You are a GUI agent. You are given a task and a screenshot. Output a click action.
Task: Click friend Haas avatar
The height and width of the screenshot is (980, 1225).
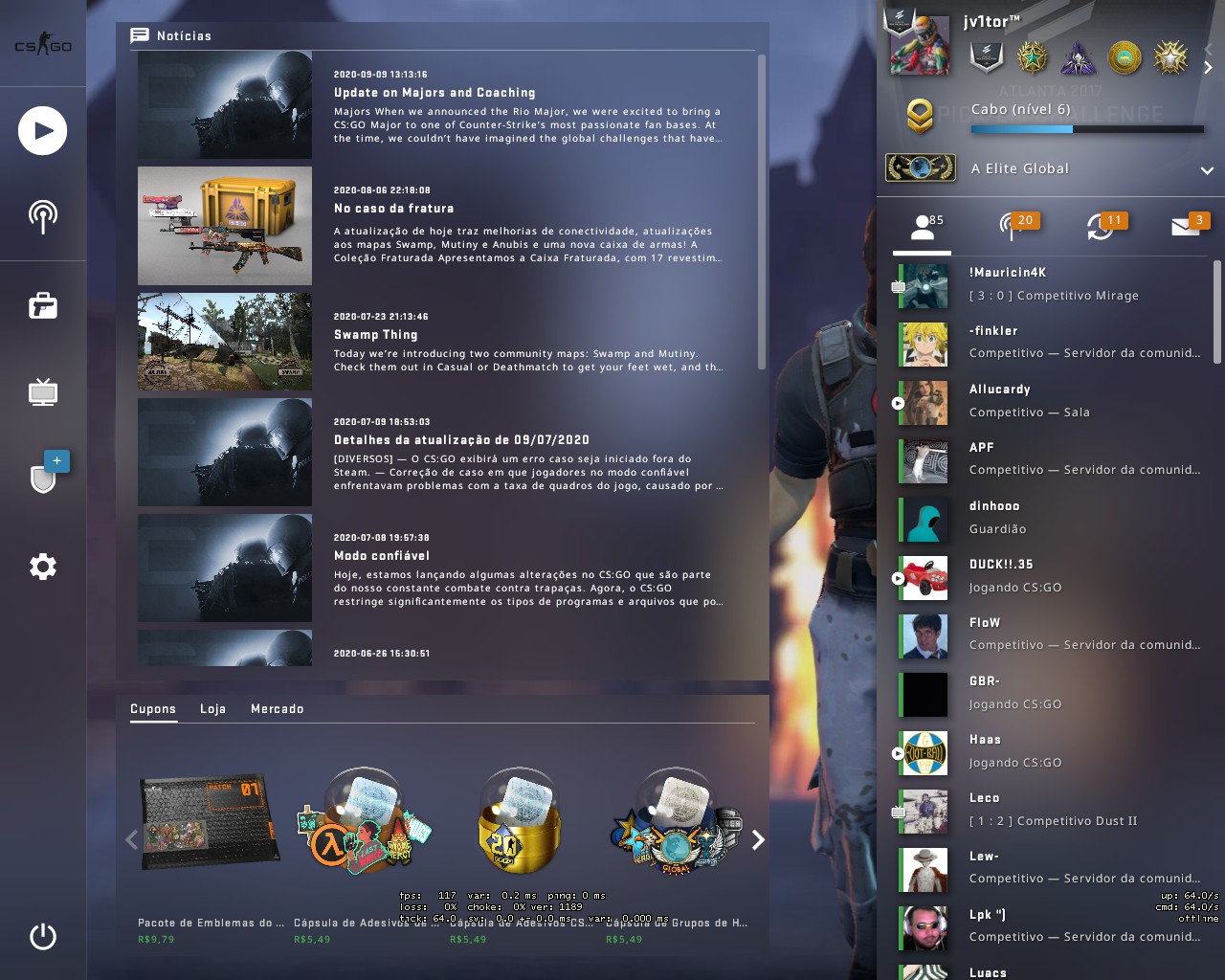[x=924, y=753]
